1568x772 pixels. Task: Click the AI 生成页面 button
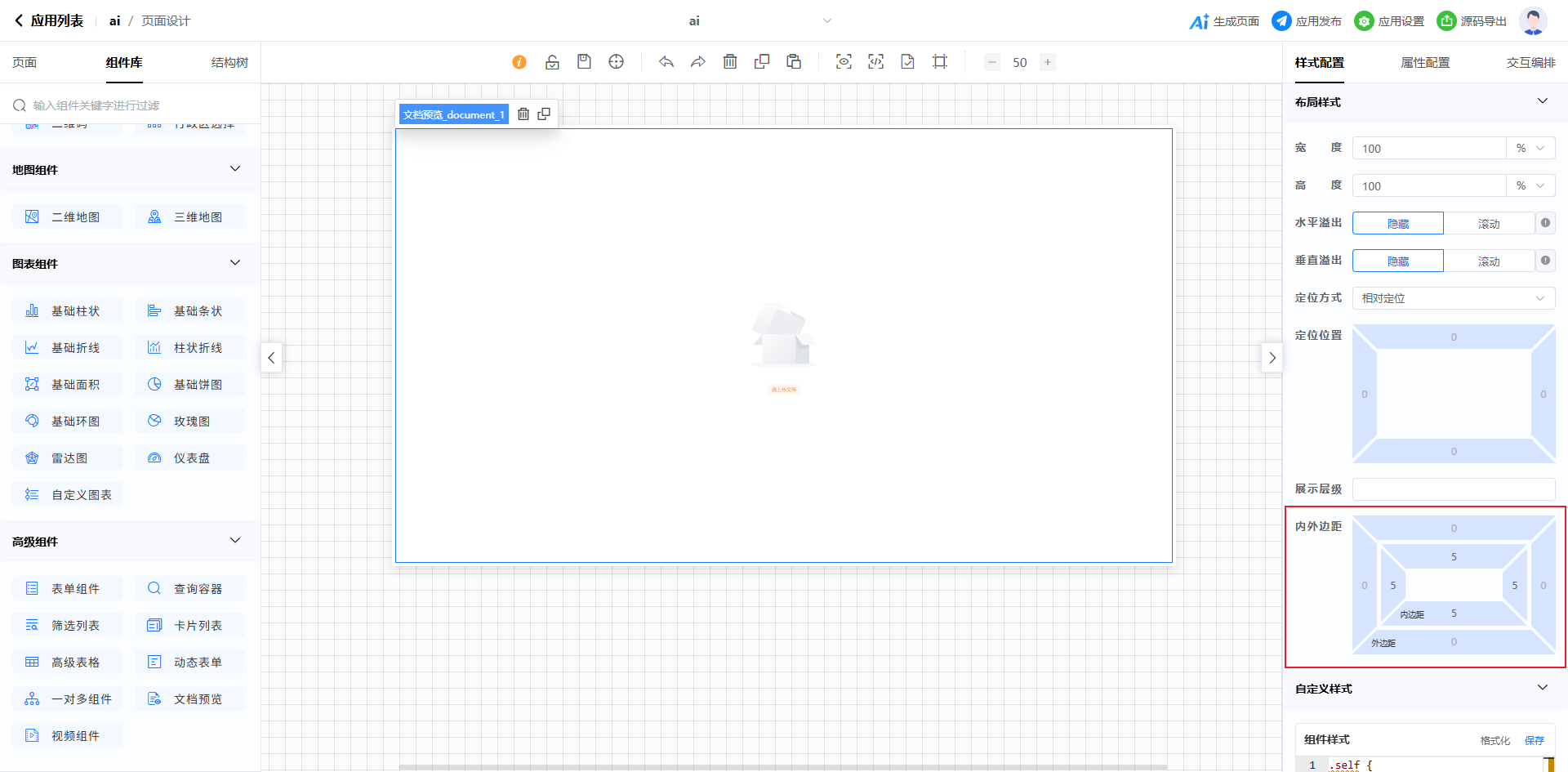(x=1224, y=21)
